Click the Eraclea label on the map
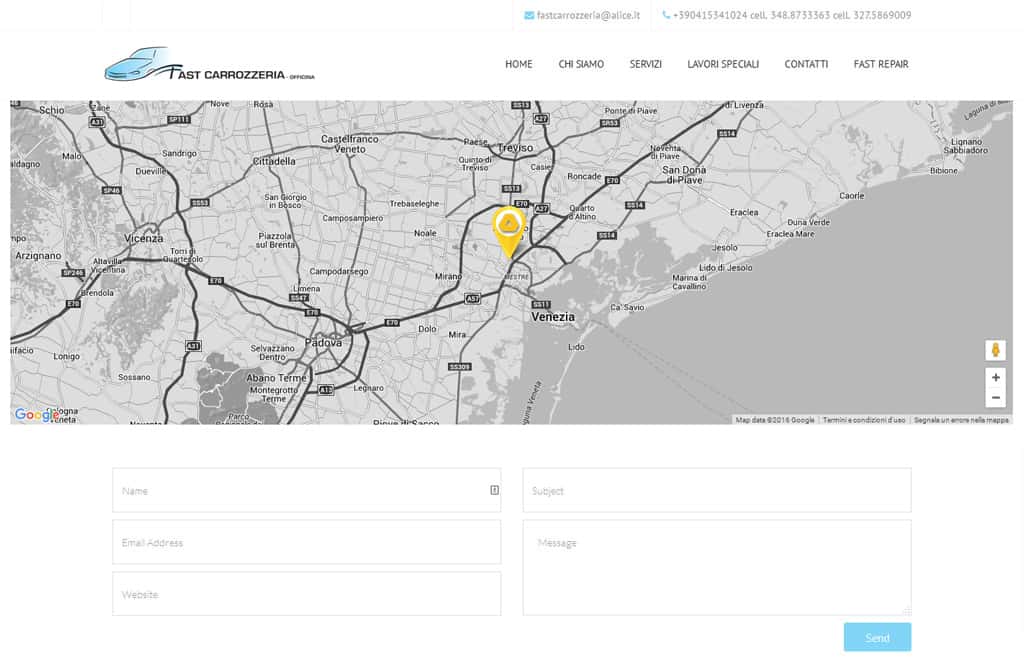 [x=744, y=212]
